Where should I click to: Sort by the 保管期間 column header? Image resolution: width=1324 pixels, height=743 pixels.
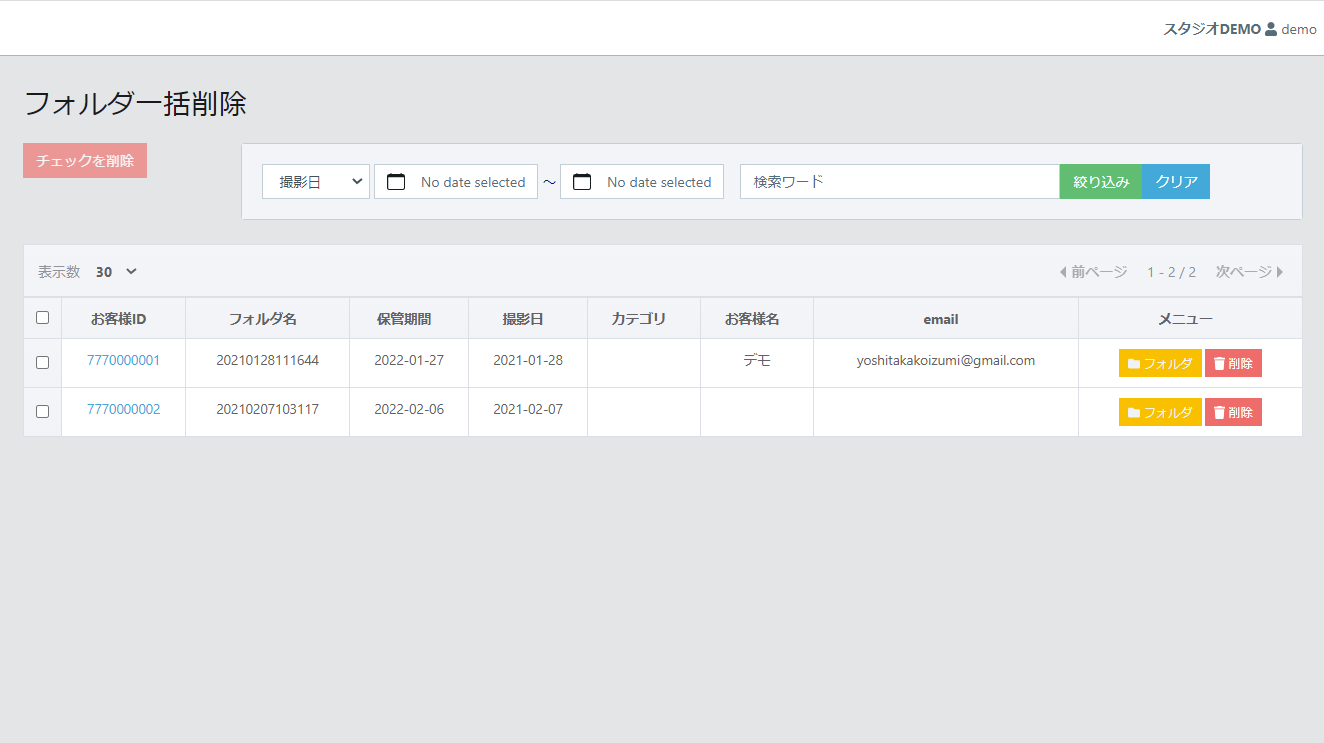404,319
